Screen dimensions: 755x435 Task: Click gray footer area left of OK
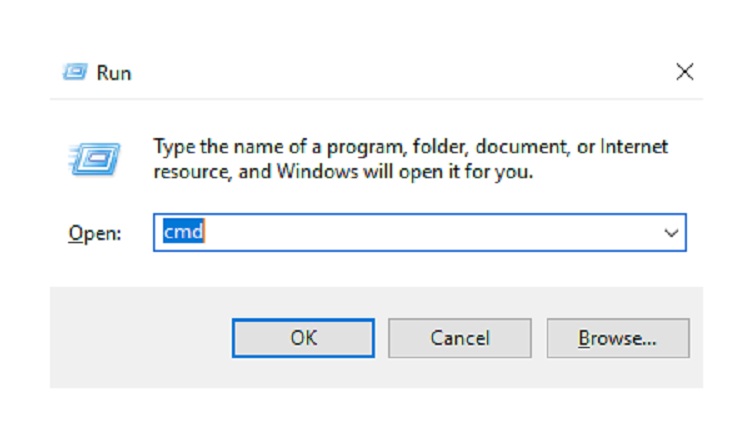click(x=140, y=338)
